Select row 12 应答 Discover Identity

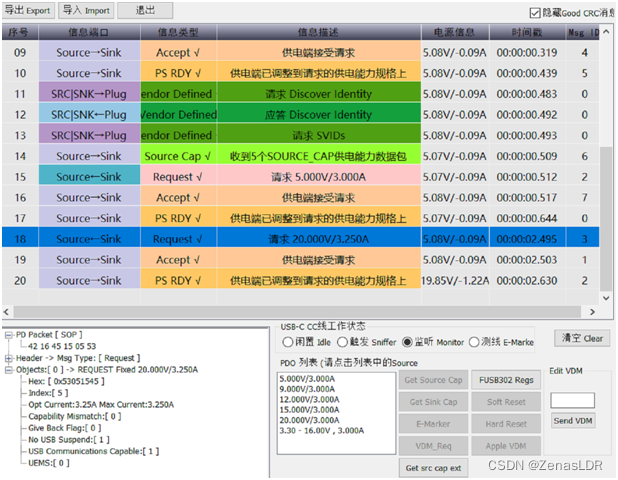click(300, 115)
